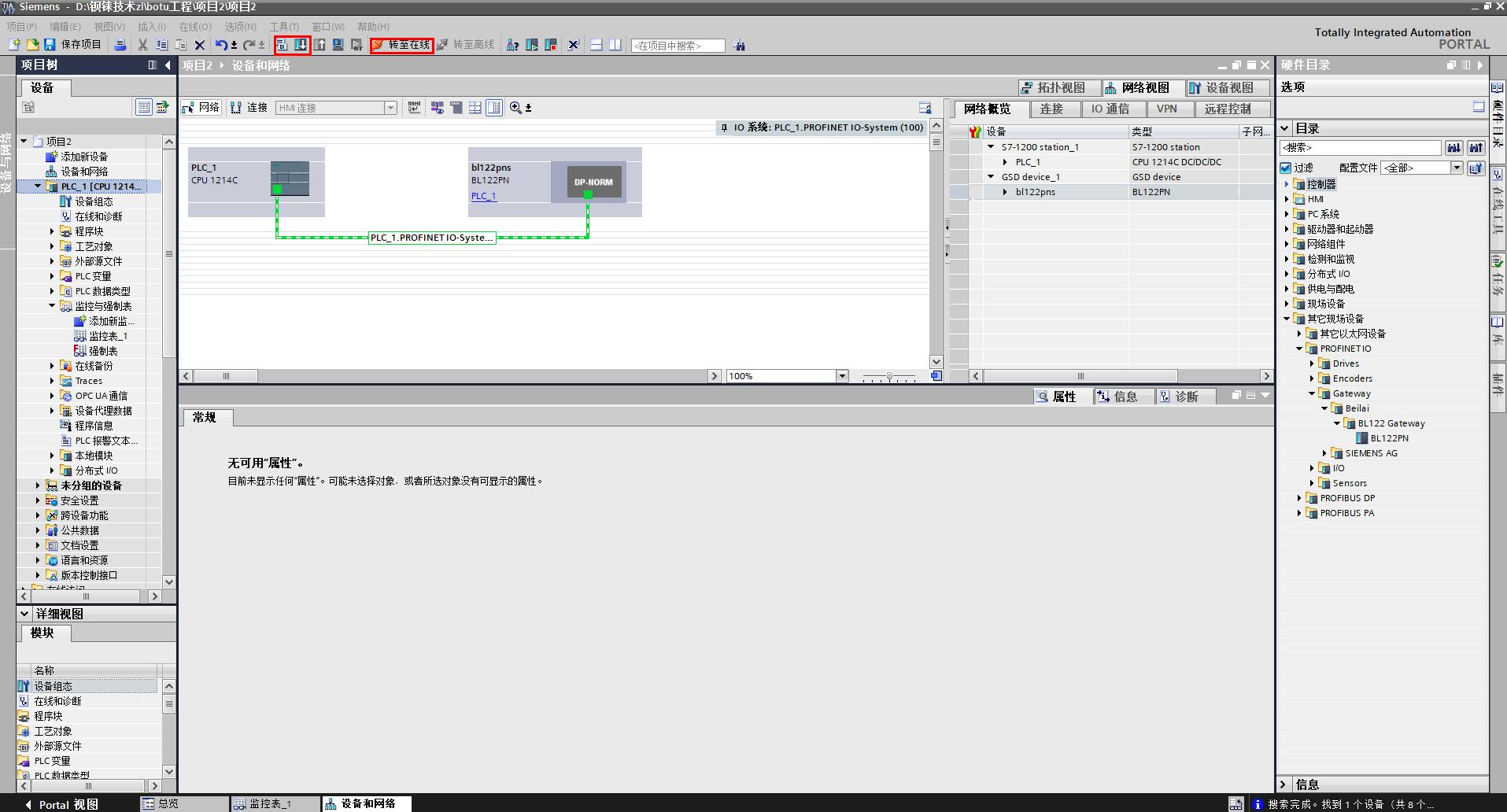This screenshot has height=812, width=1507.
Task: Click the project search input field
Action: (678, 46)
